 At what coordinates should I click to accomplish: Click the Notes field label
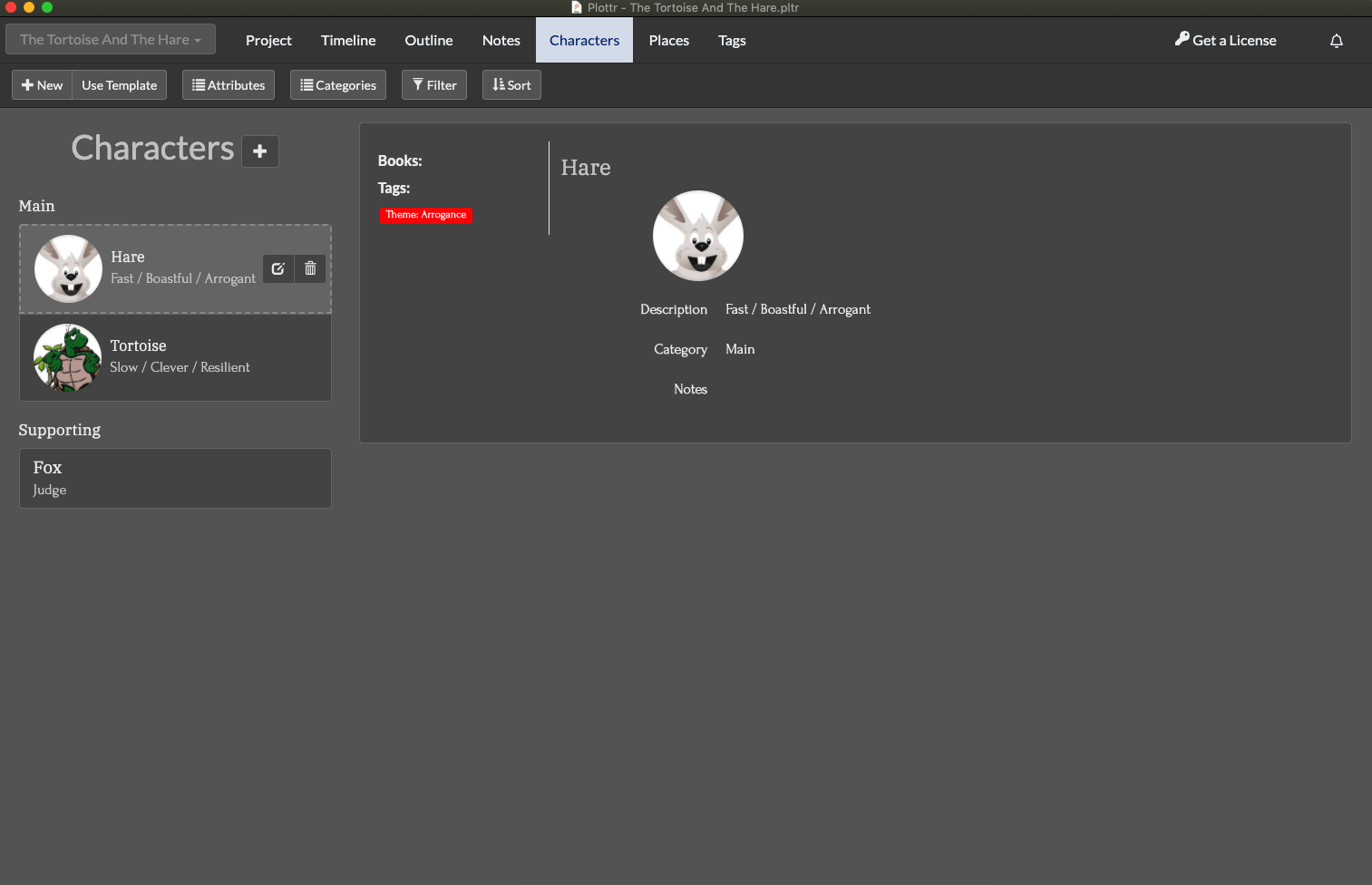point(690,389)
